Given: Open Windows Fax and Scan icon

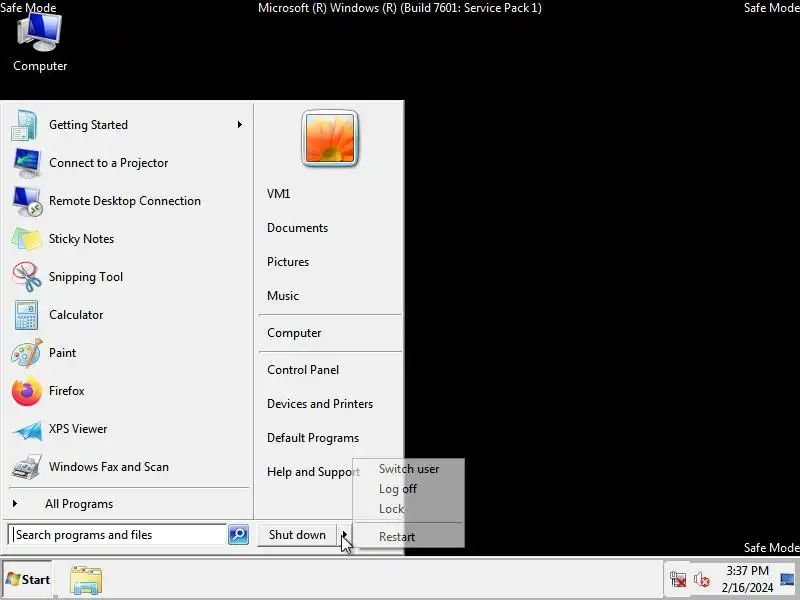Looking at the screenshot, I should 27,467.
